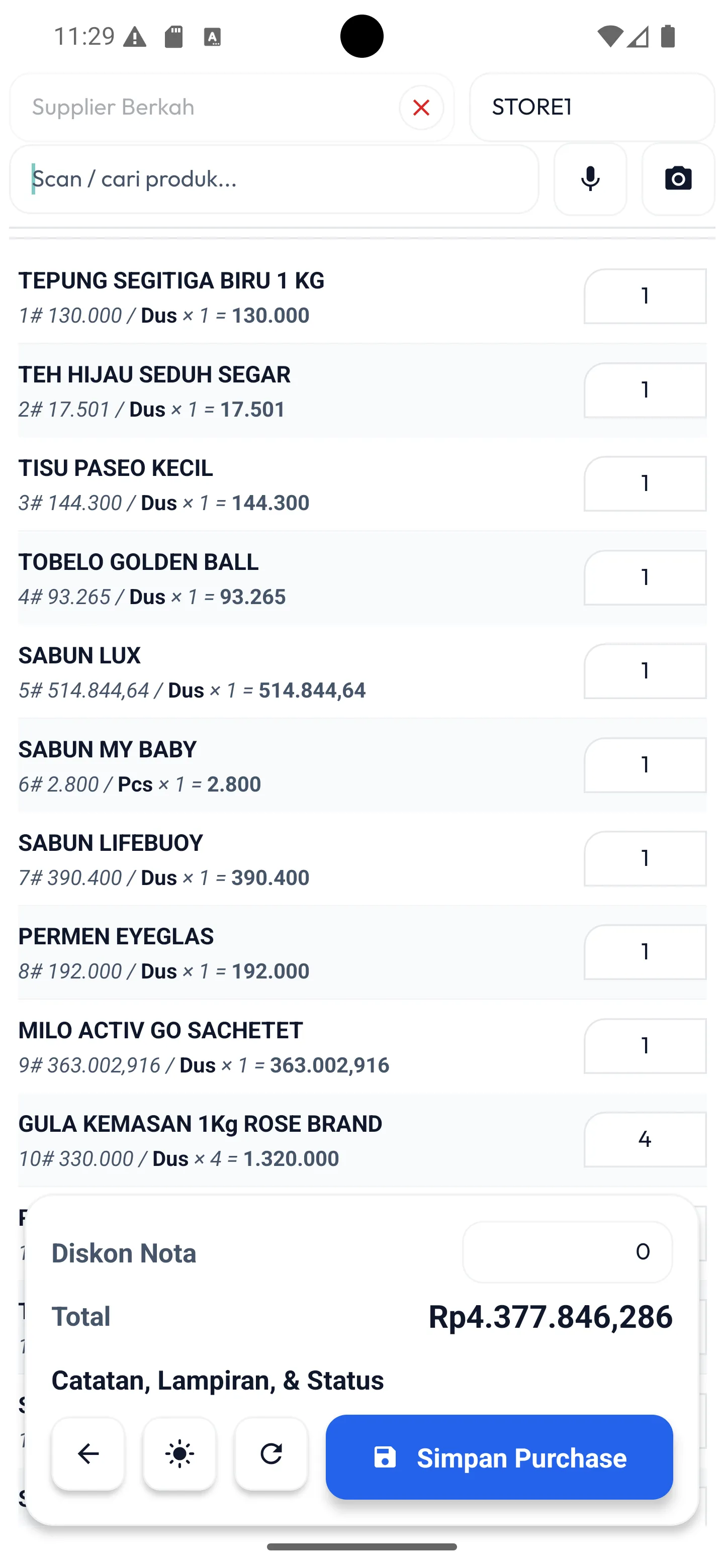724x1568 pixels.
Task: Tap the save icon in Simpan Purchase
Action: click(x=385, y=1457)
